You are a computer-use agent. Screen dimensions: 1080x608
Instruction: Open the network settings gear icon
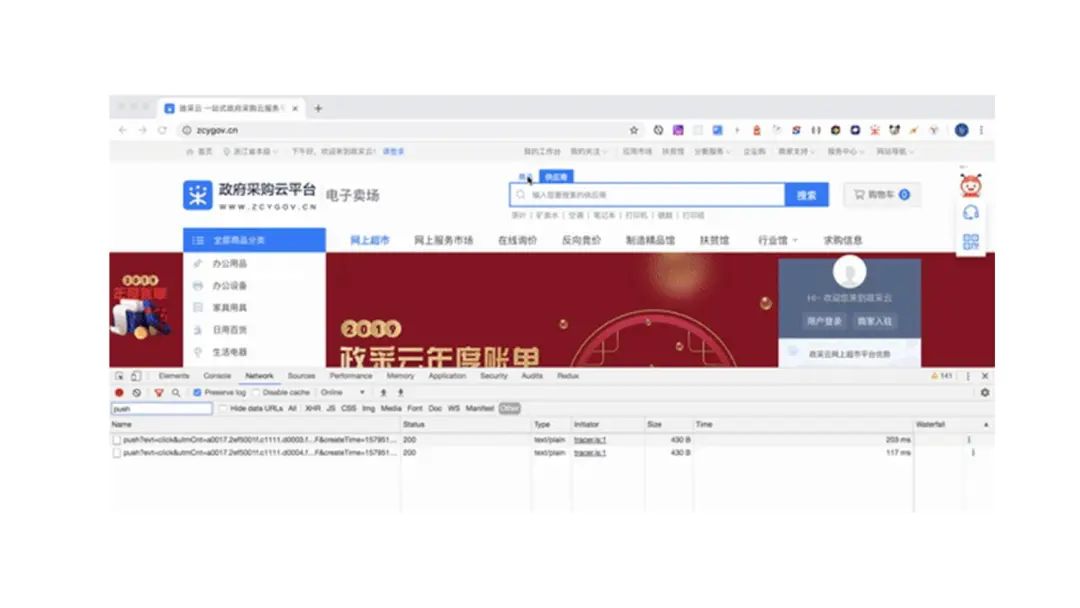[x=985, y=392]
